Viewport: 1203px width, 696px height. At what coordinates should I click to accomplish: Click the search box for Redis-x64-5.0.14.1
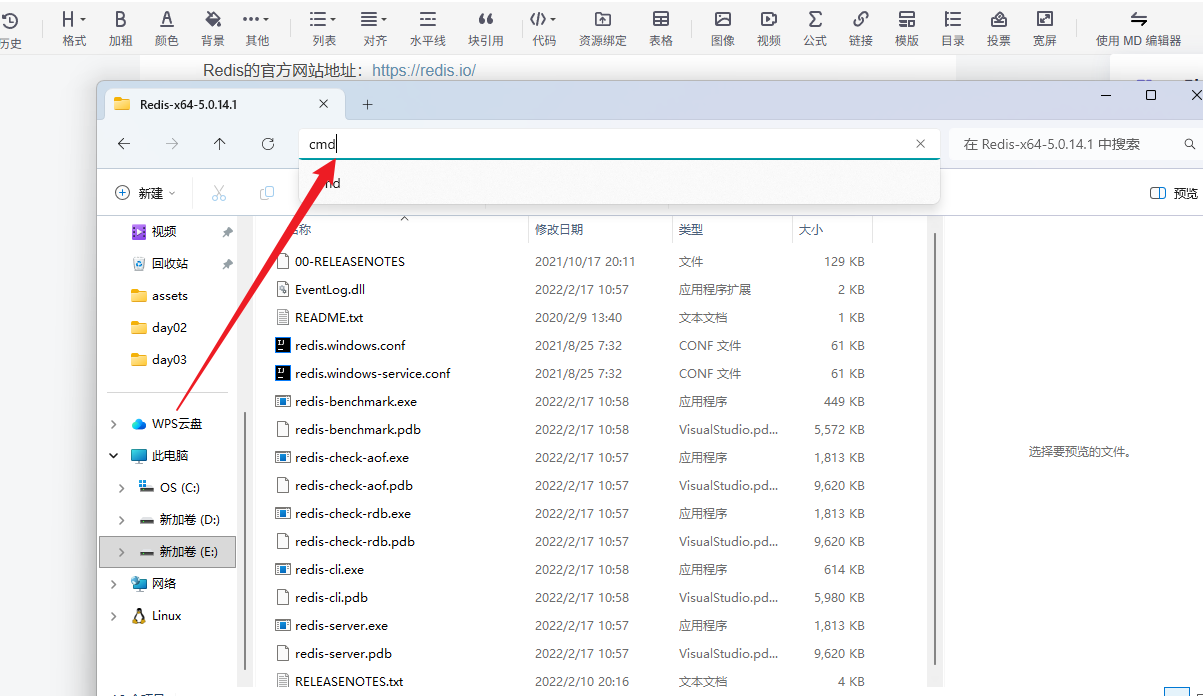click(x=1075, y=144)
